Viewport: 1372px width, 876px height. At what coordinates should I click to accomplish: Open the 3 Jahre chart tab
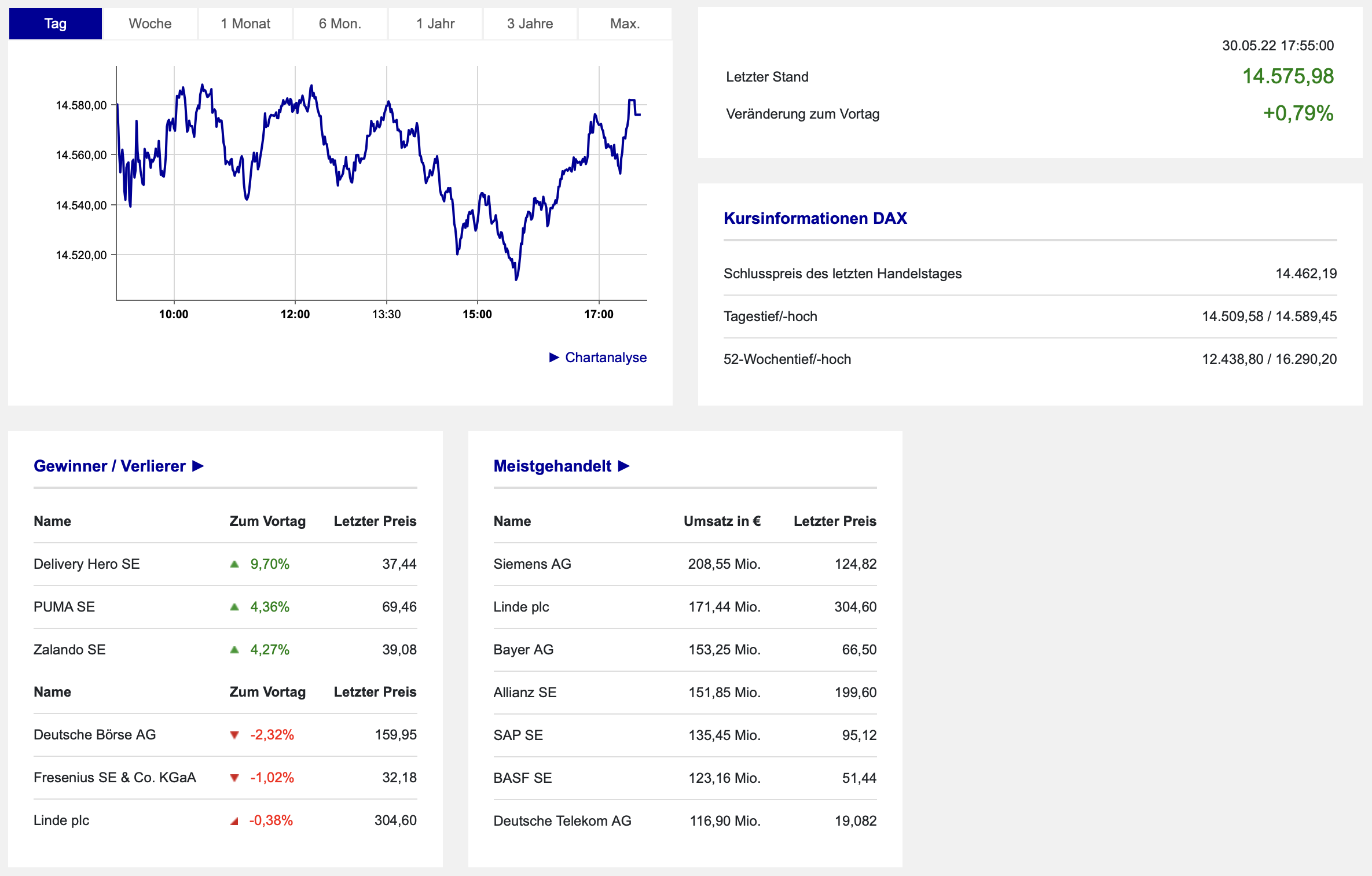tap(530, 24)
